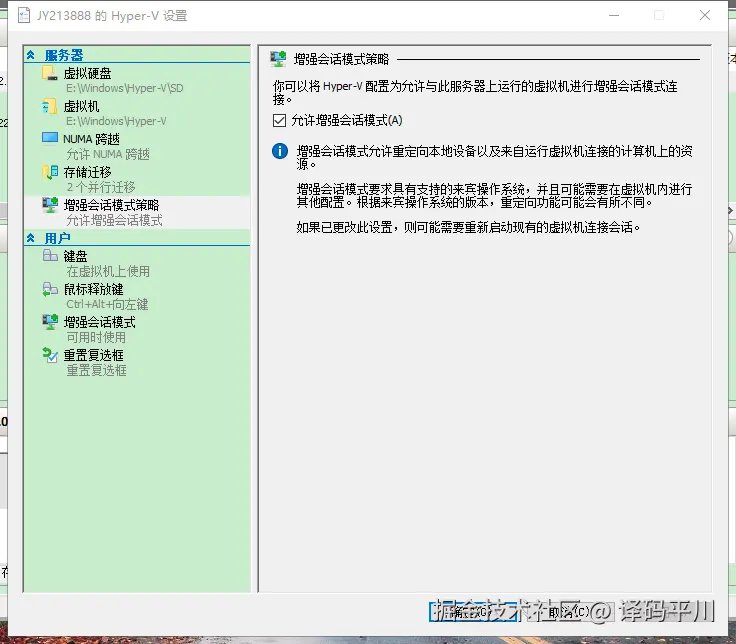Click the 增强会话模式策略 tree icon

(49, 205)
